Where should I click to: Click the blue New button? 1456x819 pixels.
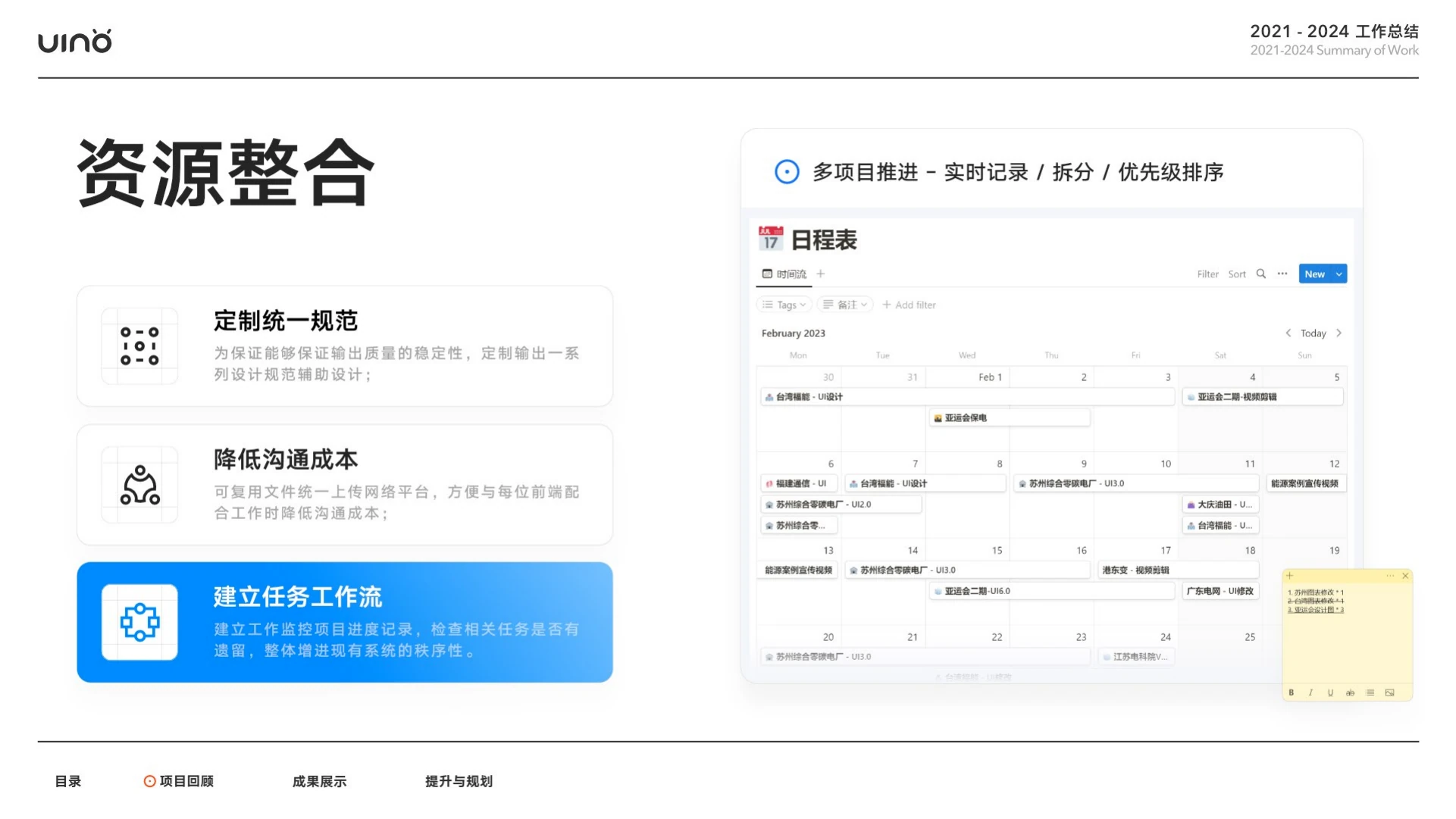click(1316, 274)
